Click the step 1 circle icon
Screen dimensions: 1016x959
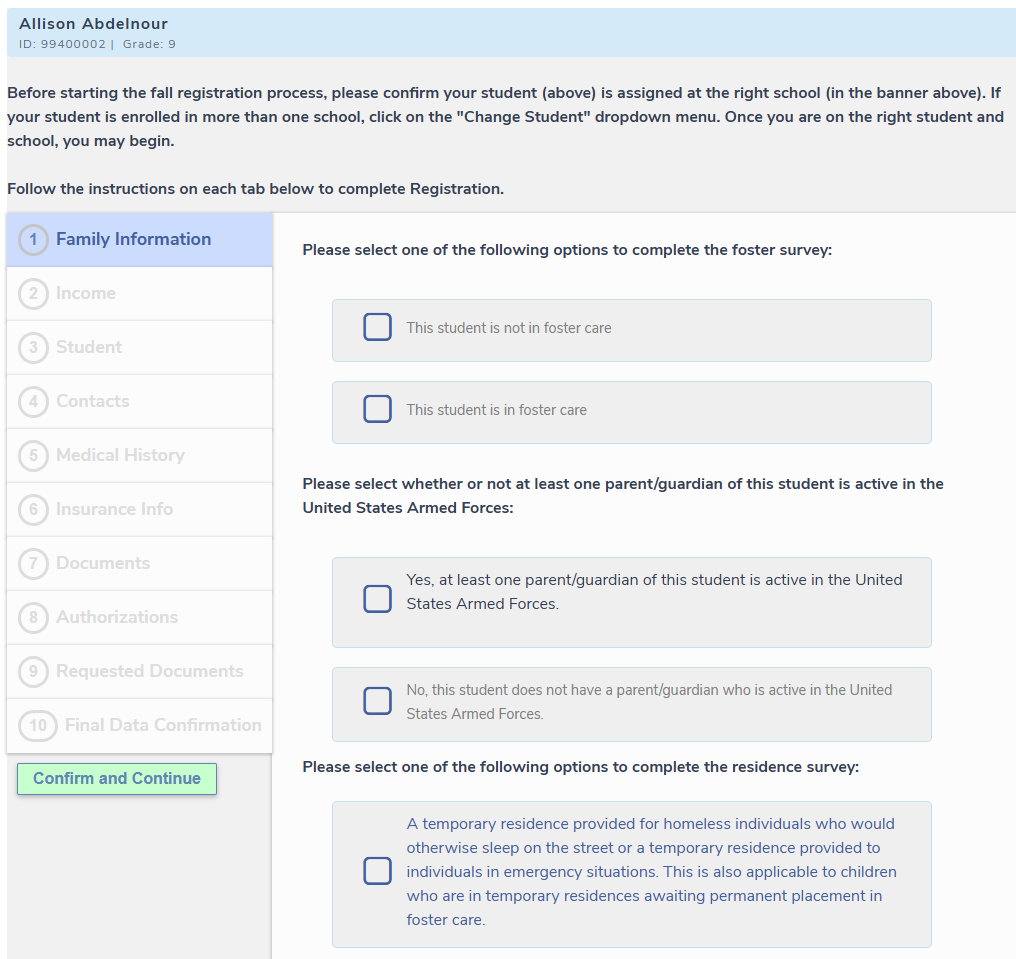pos(33,240)
